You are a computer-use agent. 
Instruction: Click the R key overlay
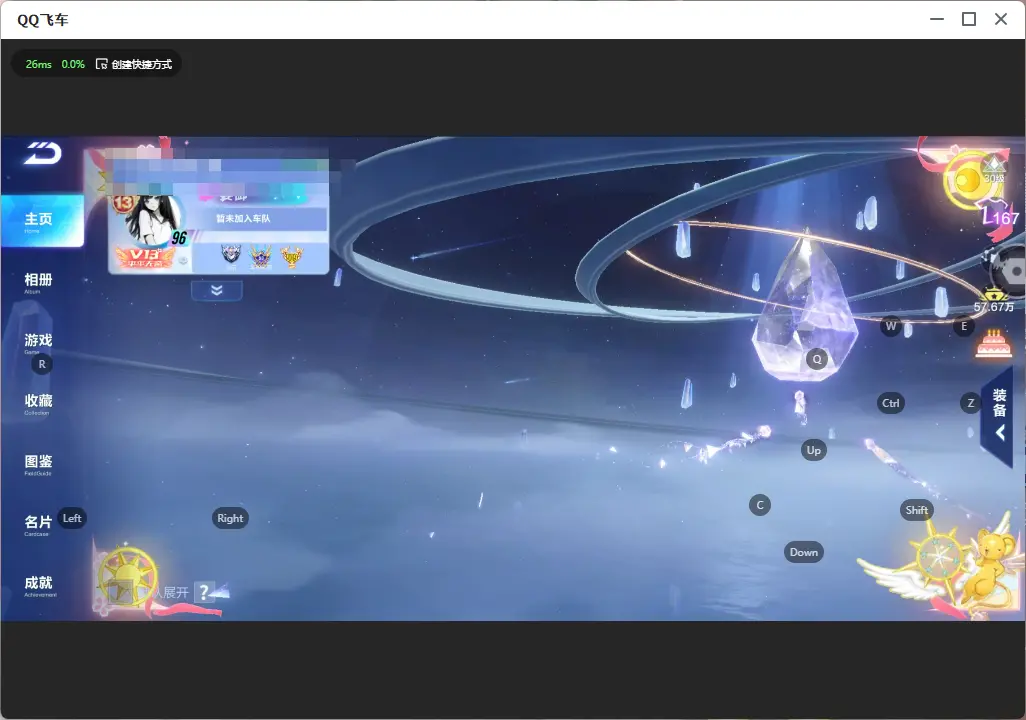(x=42, y=364)
